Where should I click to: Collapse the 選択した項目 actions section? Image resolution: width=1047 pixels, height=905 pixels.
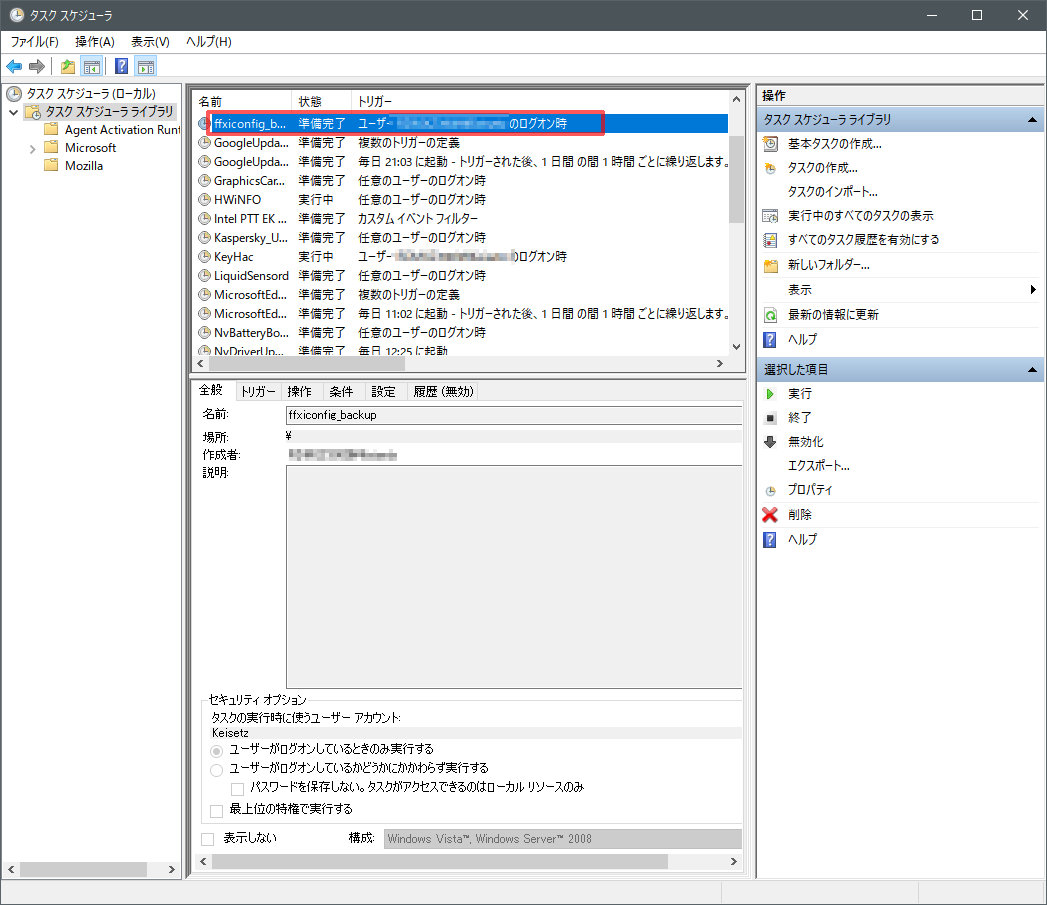(x=1032, y=369)
